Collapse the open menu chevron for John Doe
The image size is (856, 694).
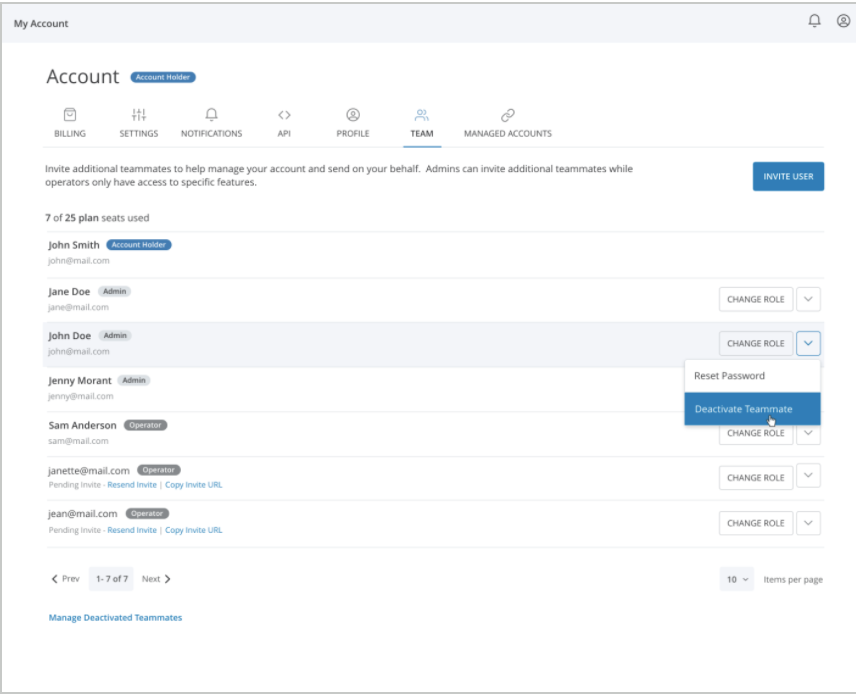pos(808,343)
